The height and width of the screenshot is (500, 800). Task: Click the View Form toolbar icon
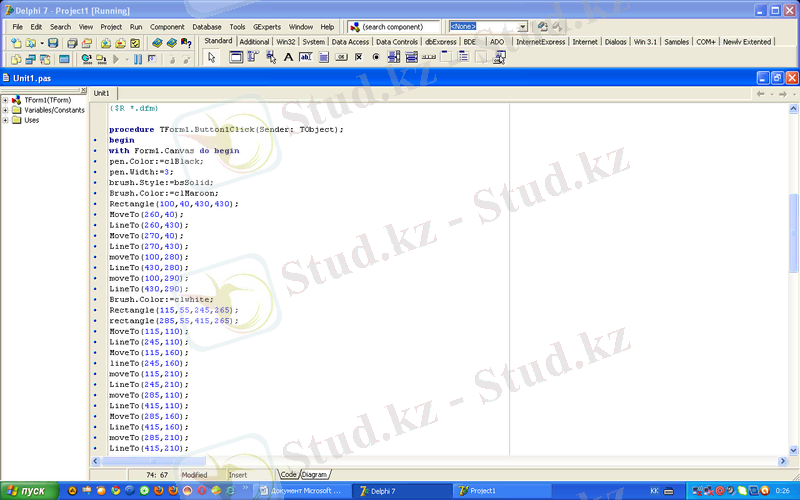pos(31,60)
